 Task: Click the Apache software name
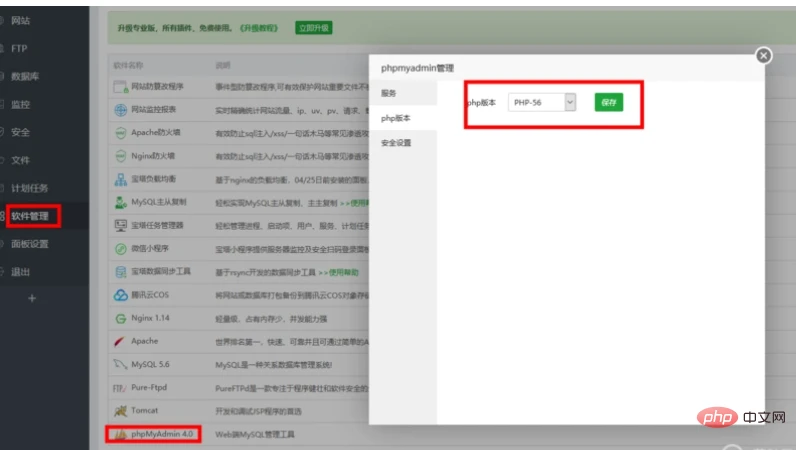(145, 341)
